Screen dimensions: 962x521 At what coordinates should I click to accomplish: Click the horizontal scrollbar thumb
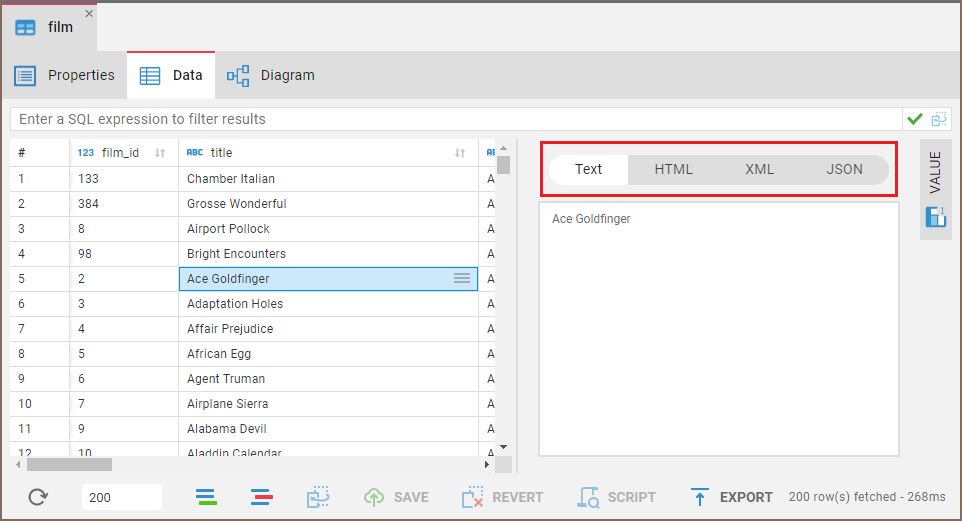coord(69,465)
